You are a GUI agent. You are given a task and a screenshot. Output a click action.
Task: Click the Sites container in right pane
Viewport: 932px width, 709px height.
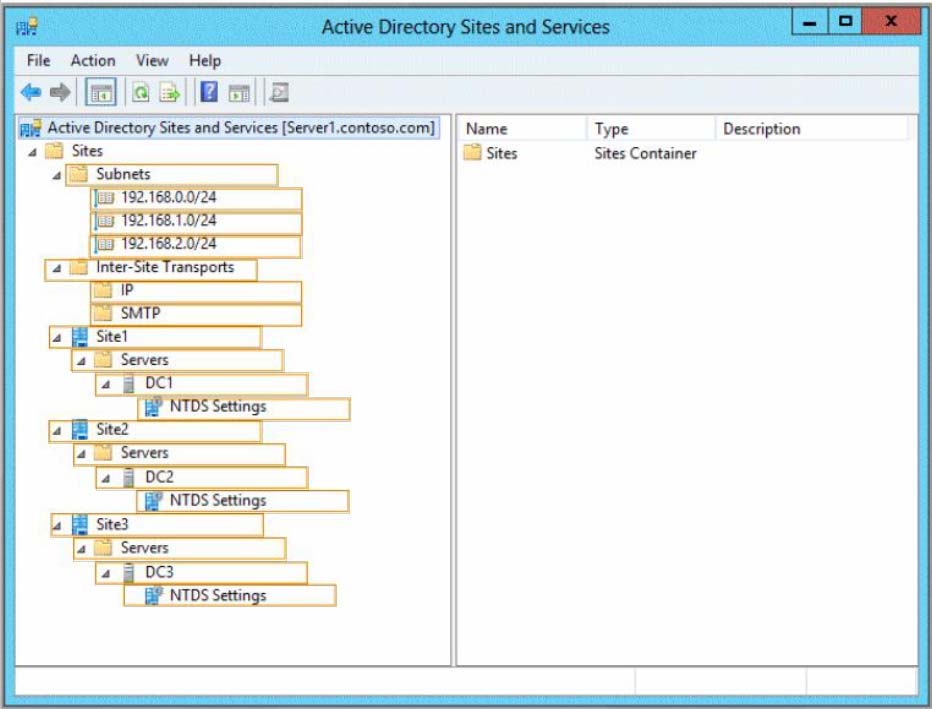(x=501, y=154)
